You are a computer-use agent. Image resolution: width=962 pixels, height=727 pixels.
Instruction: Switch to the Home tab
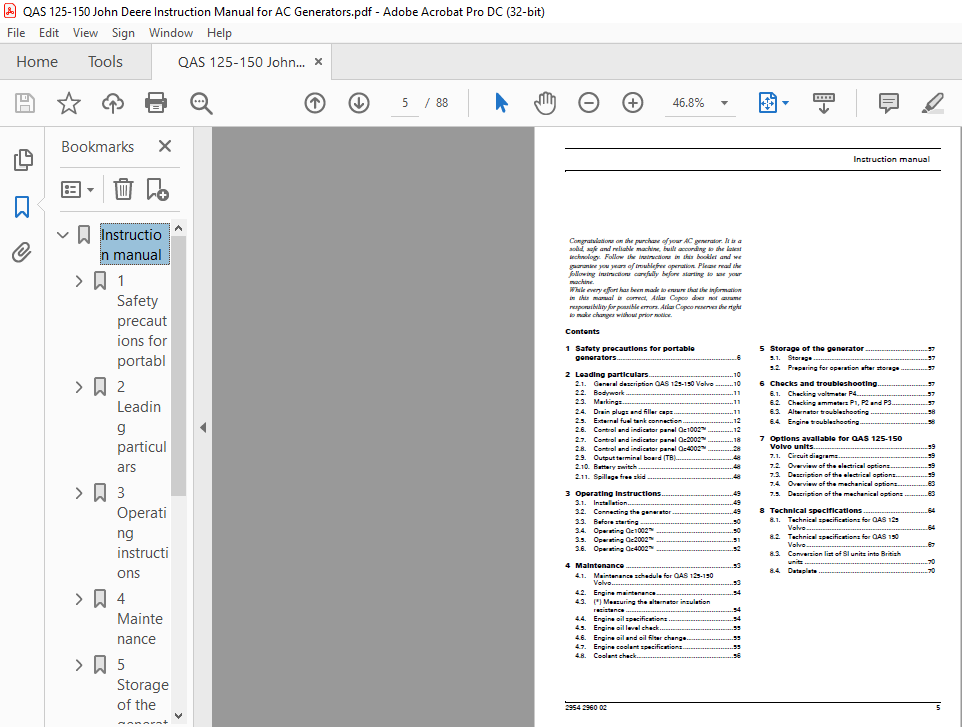point(37,61)
